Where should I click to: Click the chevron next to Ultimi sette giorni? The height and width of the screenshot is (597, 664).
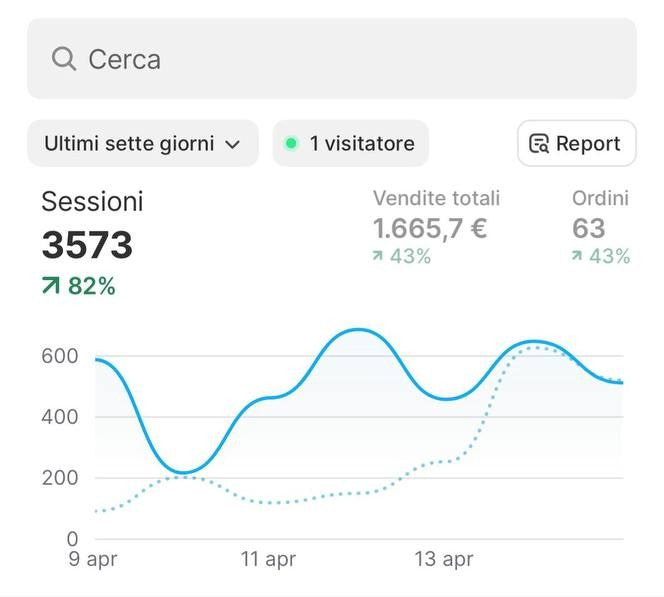pyautogui.click(x=233, y=145)
